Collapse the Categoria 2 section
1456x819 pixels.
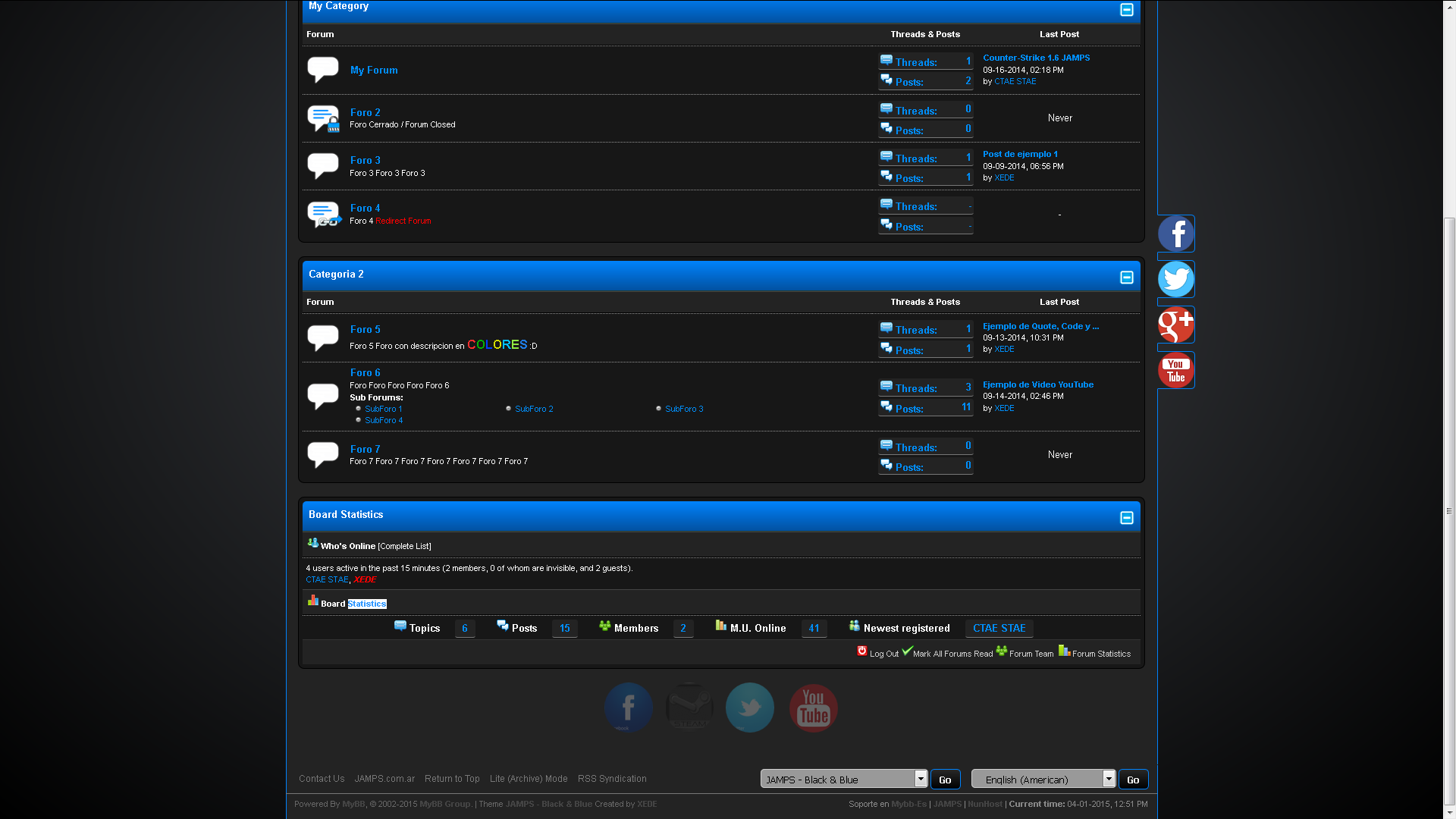[x=1126, y=278]
